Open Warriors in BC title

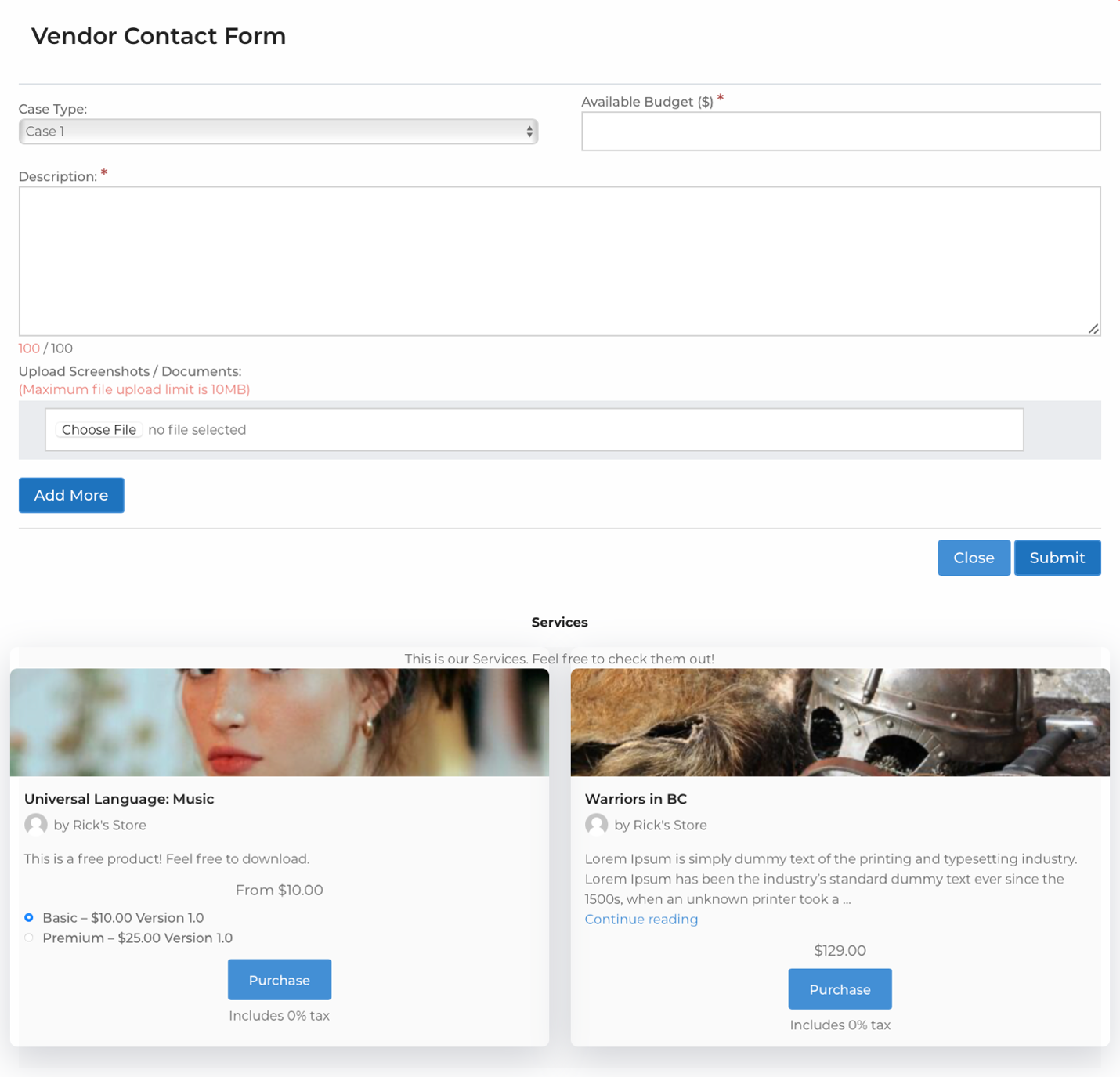click(x=635, y=799)
